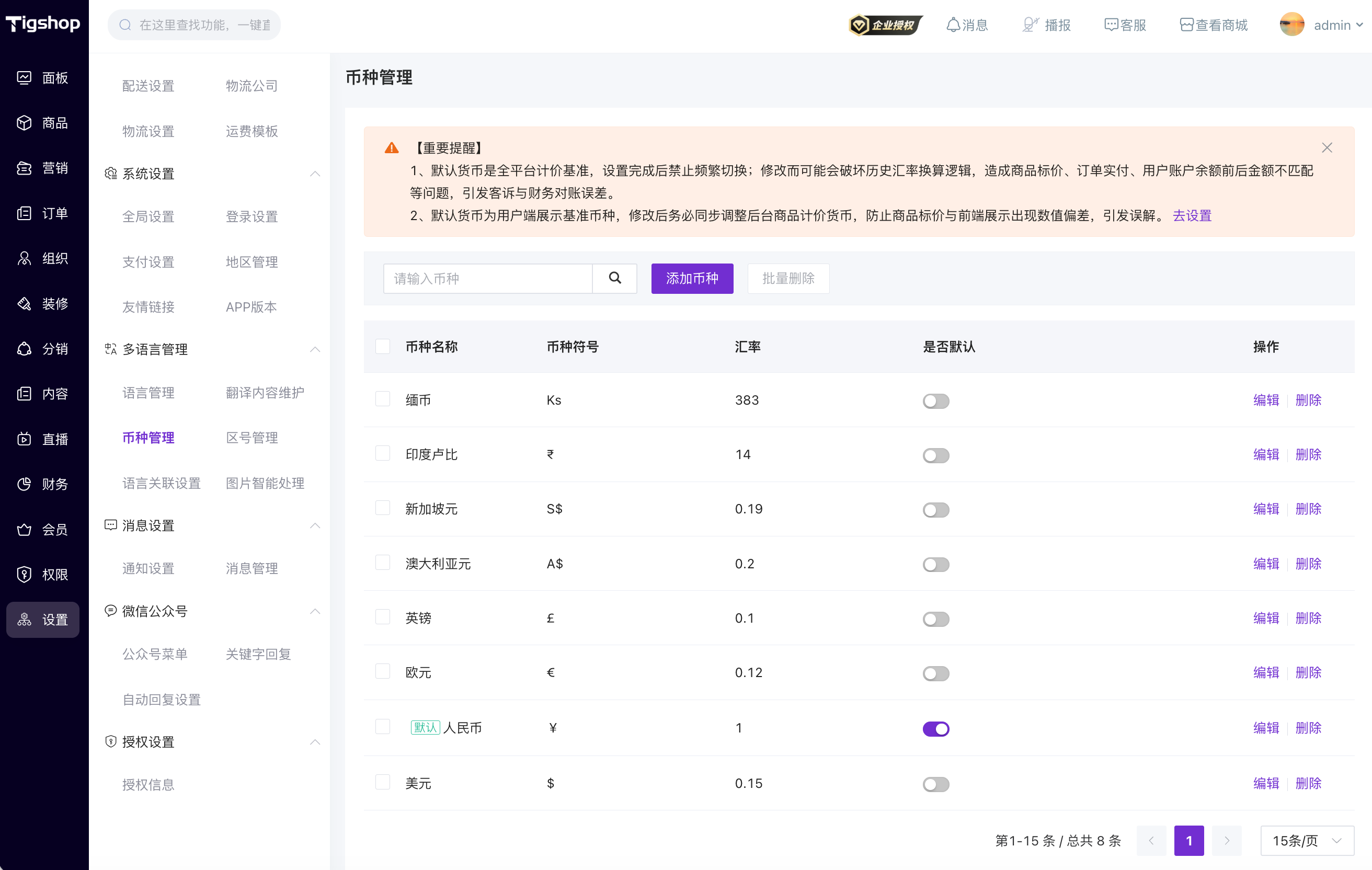The height and width of the screenshot is (870, 1372).
Task: Focus the top function search box
Action: (195, 25)
